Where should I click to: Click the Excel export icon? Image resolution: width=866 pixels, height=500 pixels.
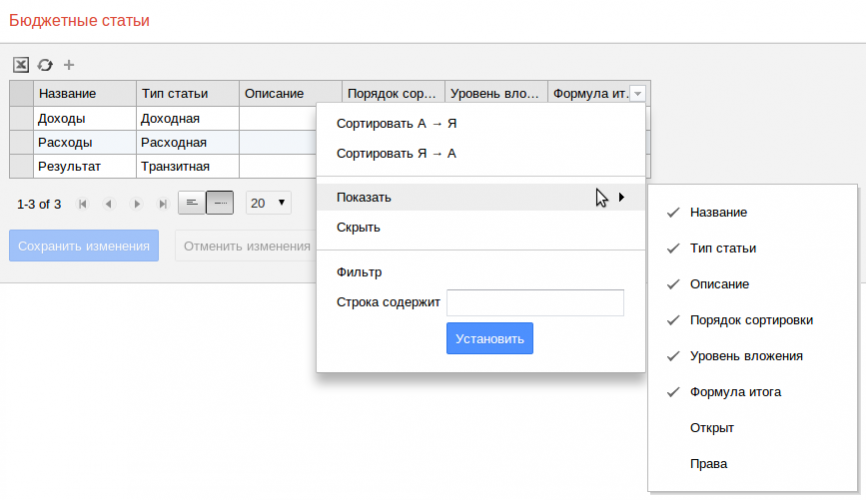pyautogui.click(x=21, y=65)
